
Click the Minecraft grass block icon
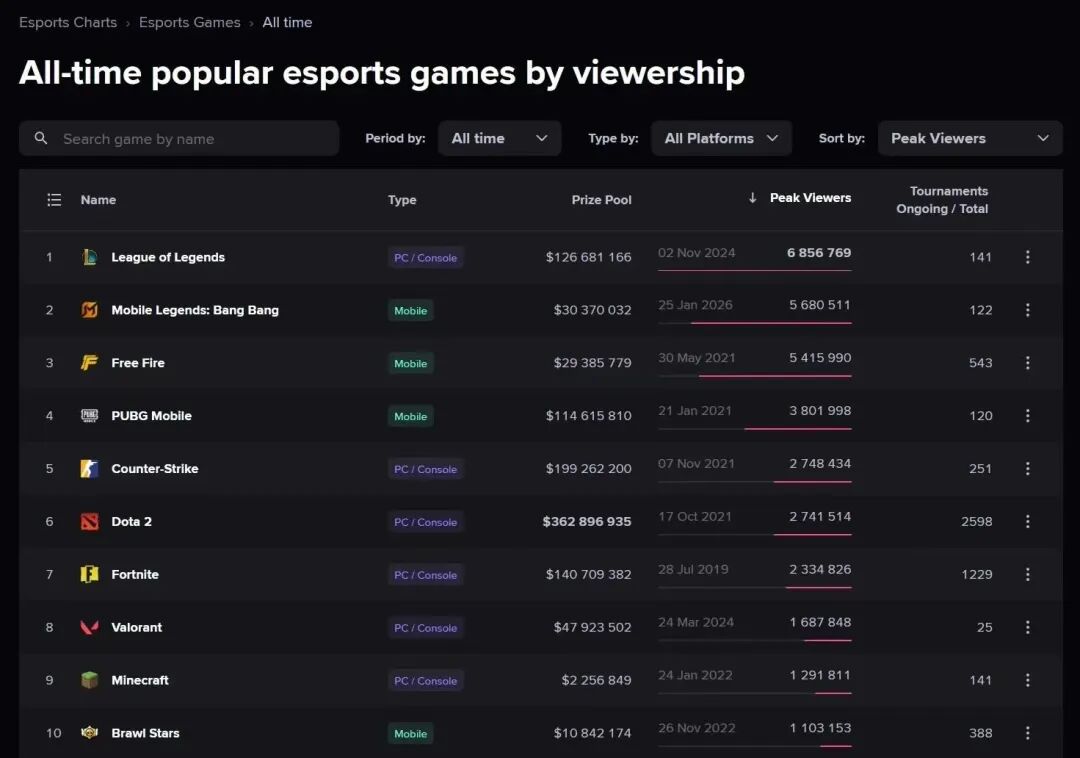coord(90,680)
